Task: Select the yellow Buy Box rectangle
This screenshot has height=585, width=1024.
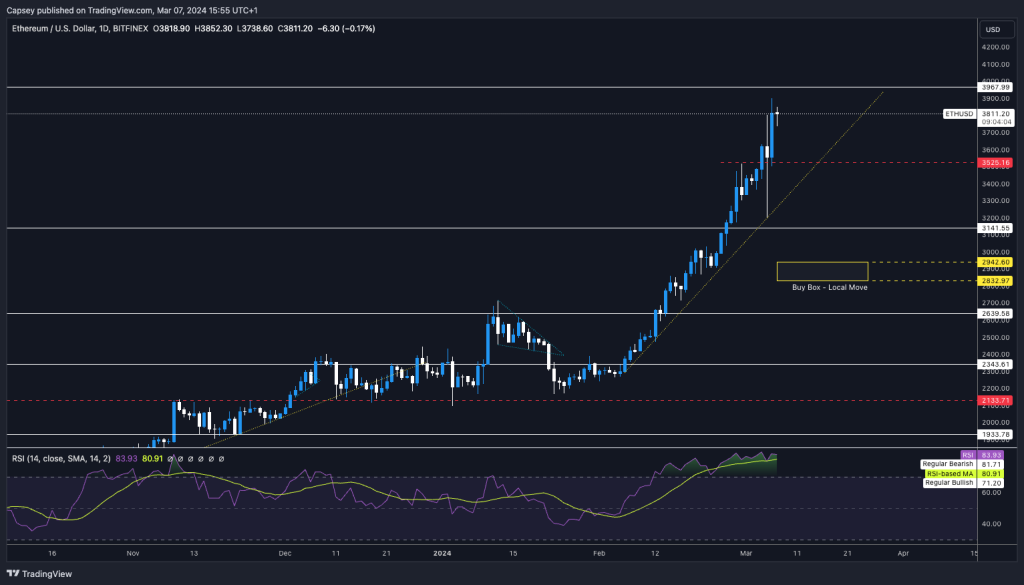Action: [822, 271]
